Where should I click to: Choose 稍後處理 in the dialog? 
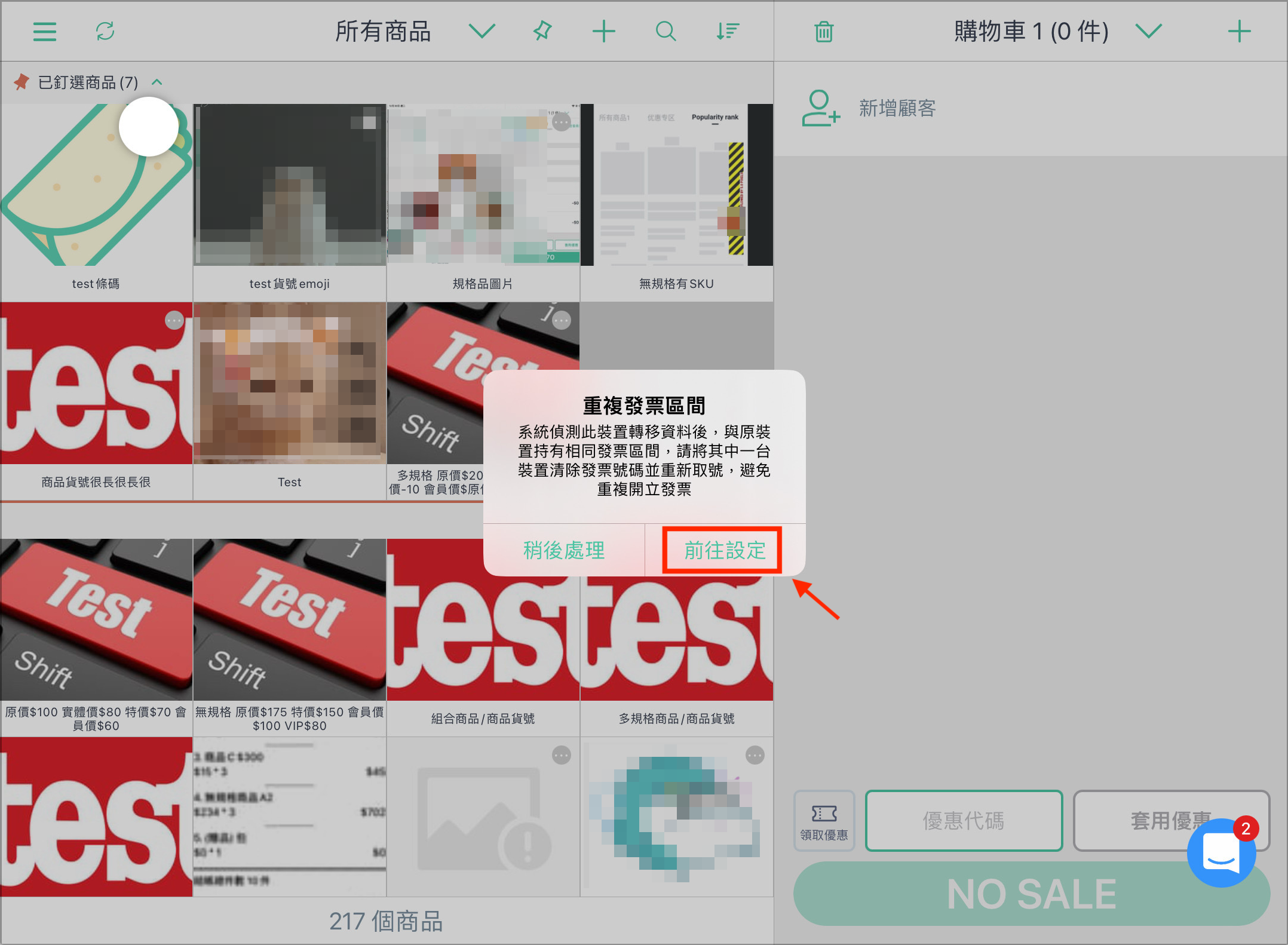pos(563,550)
